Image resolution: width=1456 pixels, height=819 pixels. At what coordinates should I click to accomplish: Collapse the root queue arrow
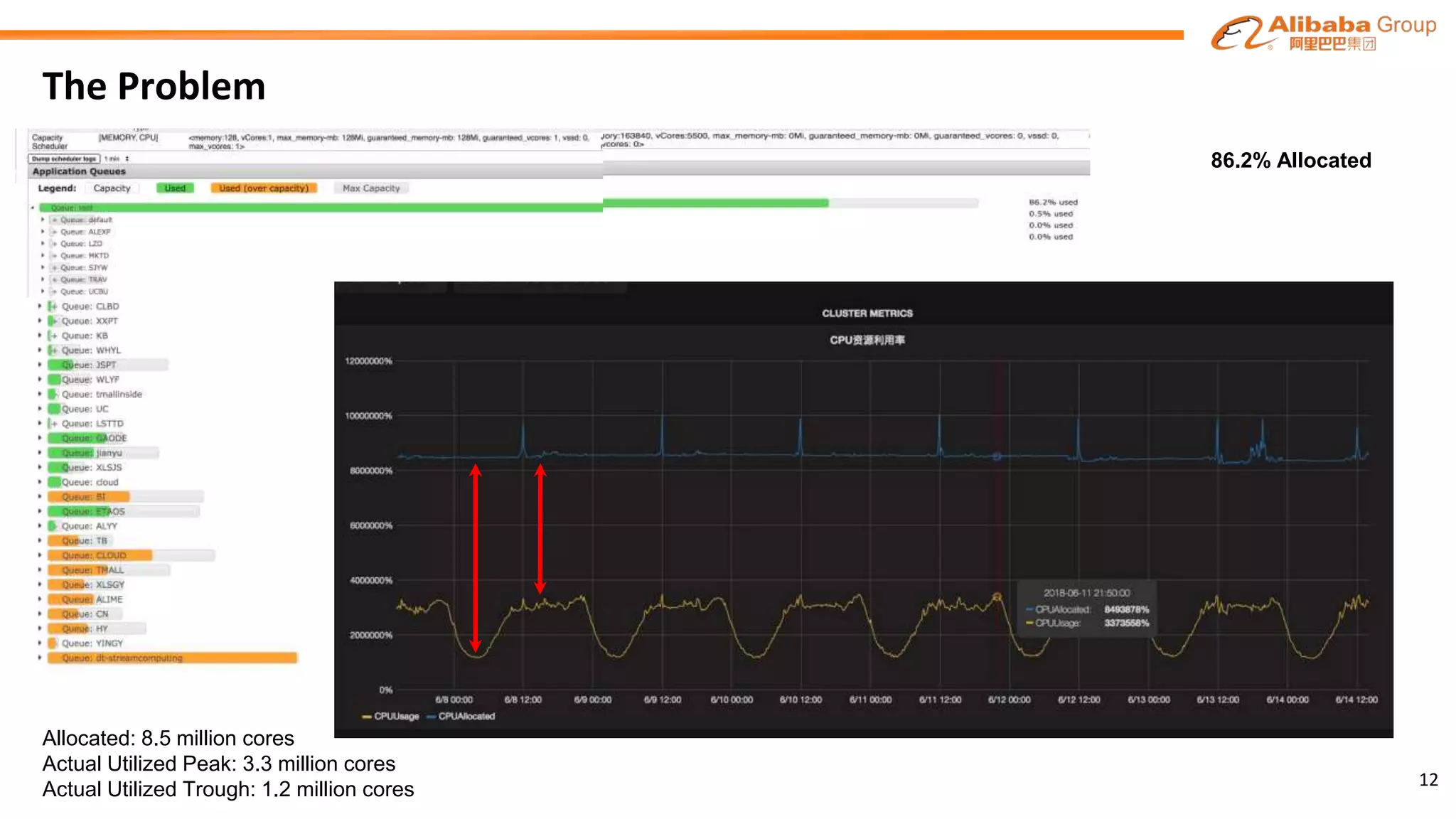[33, 208]
